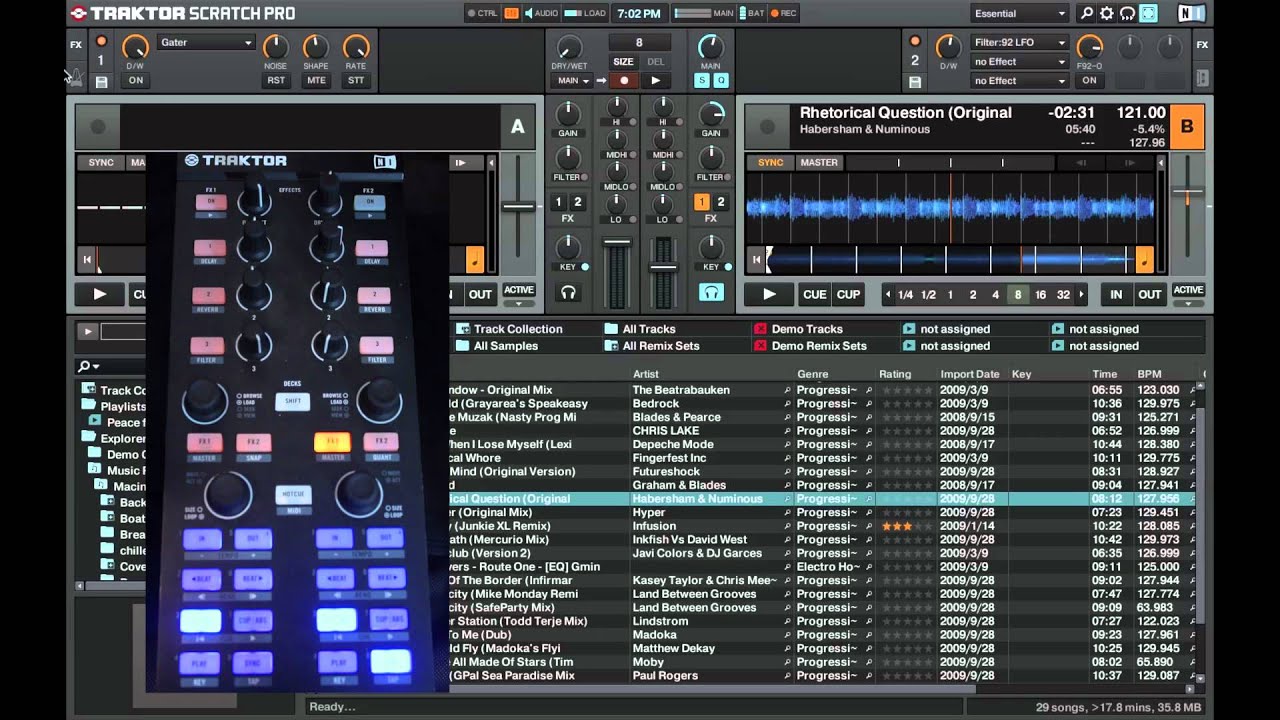Click tempo bend left arrow on deck B

(x=1081, y=162)
